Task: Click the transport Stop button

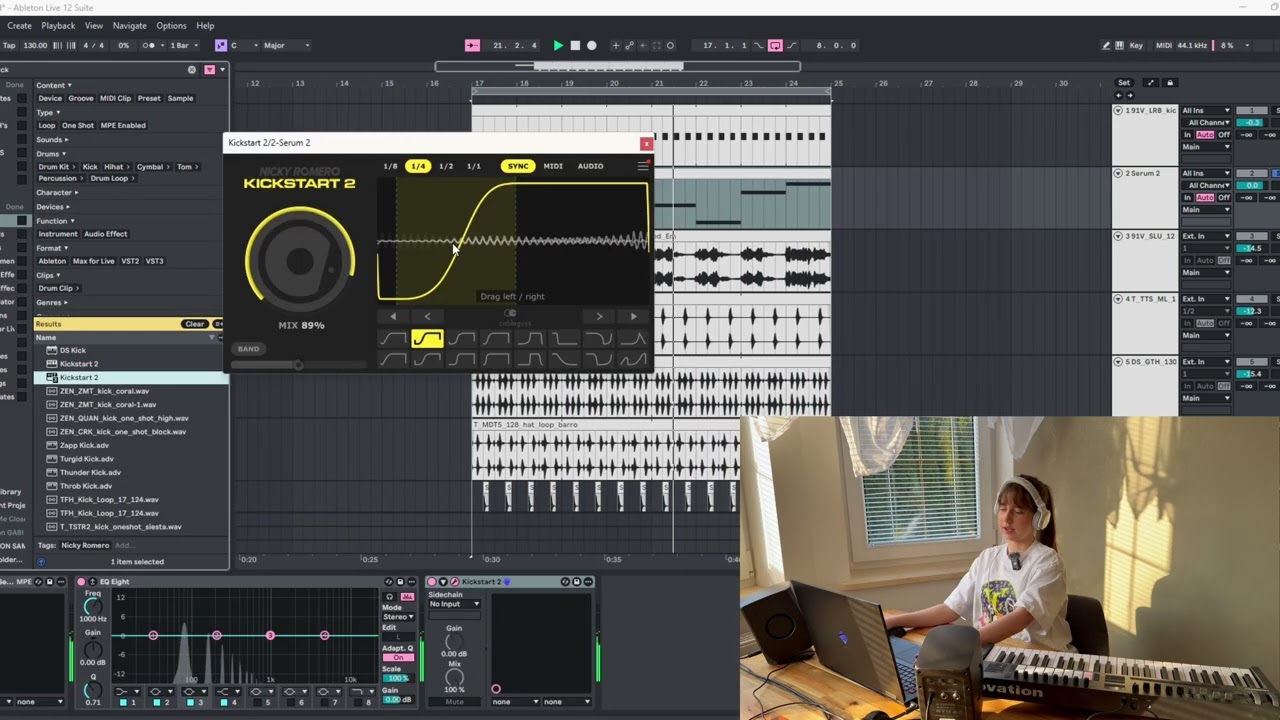Action: pos(575,45)
